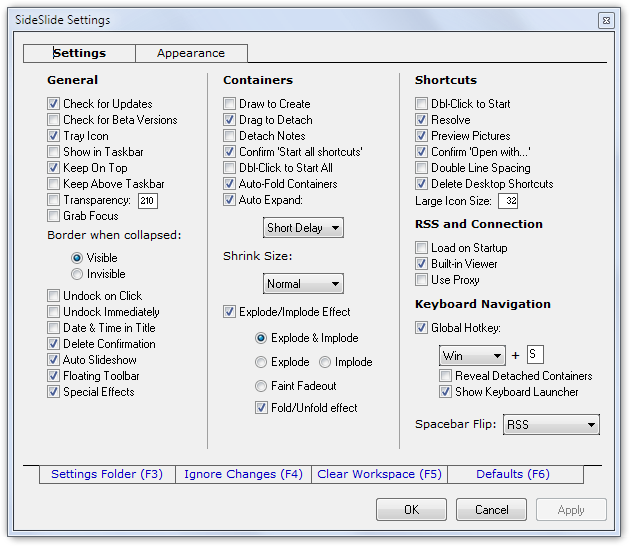Image resolution: width=631 pixels, height=546 pixels.
Task: Enable the Transparency checkbox
Action: [x=53, y=200]
